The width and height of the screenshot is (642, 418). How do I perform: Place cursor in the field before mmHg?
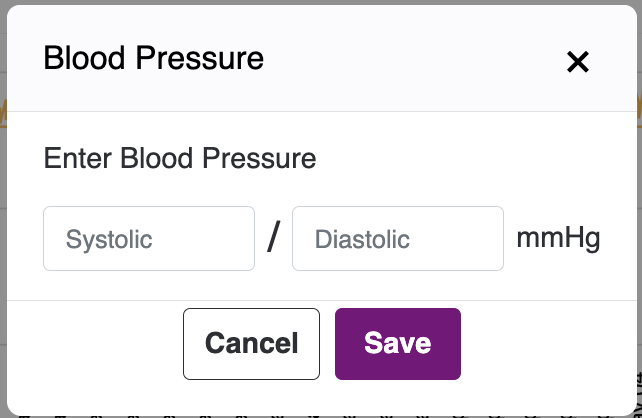pyautogui.click(x=397, y=239)
